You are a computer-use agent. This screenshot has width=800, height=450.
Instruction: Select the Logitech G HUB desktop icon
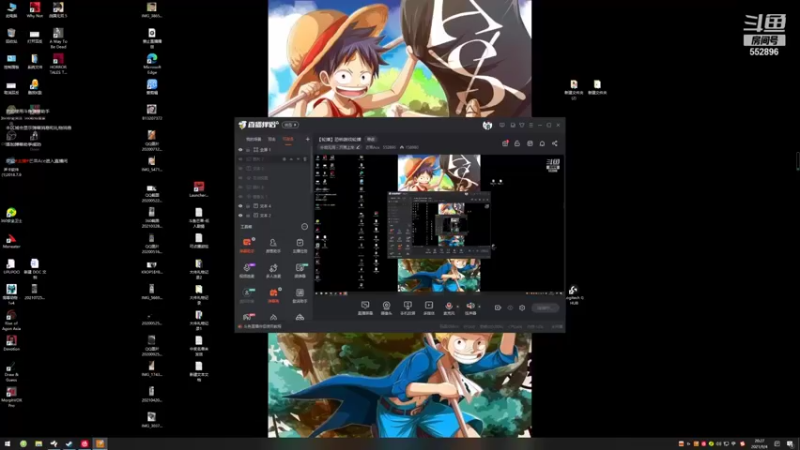pos(573,295)
